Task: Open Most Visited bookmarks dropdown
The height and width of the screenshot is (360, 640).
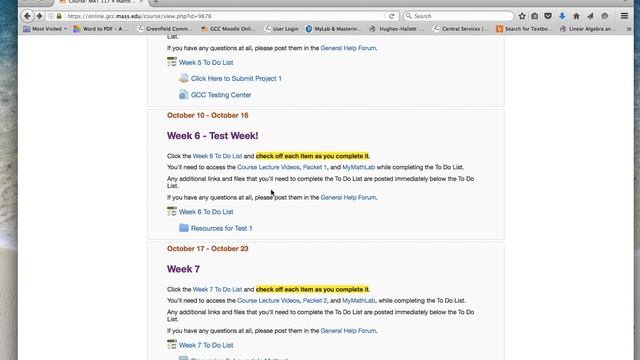Action: point(45,29)
